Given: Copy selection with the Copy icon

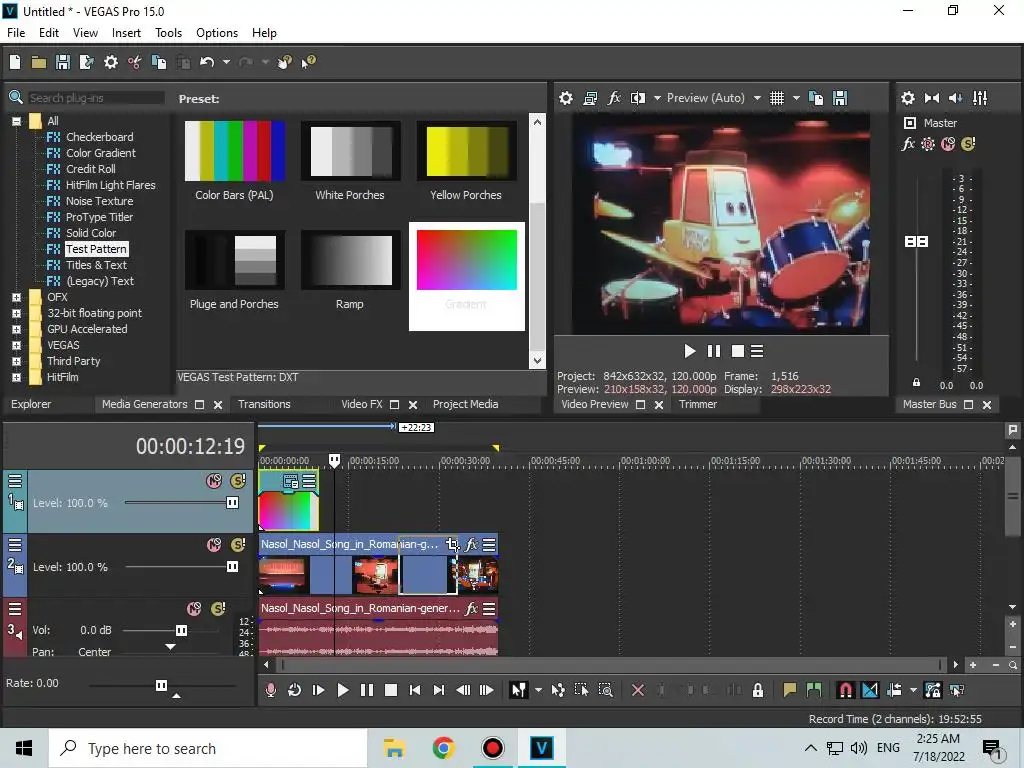Looking at the screenshot, I should coord(159,62).
